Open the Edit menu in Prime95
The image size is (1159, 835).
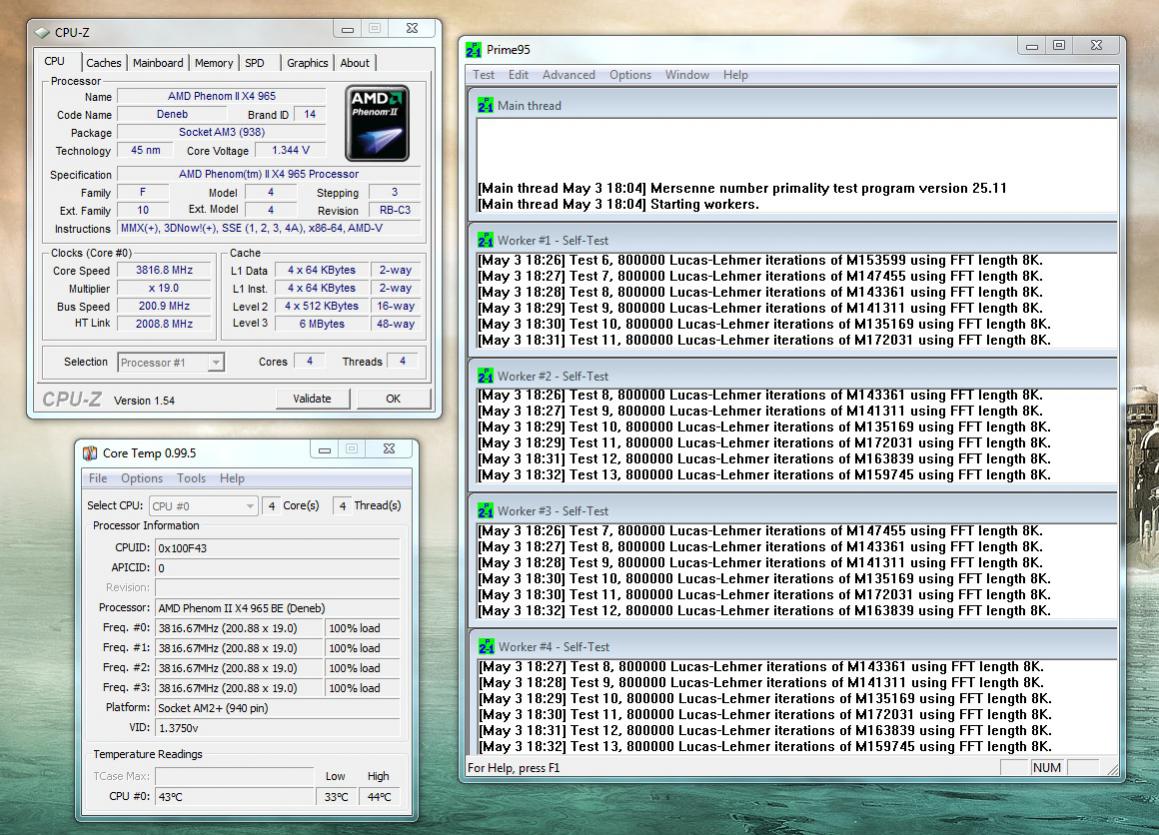pyautogui.click(x=518, y=75)
